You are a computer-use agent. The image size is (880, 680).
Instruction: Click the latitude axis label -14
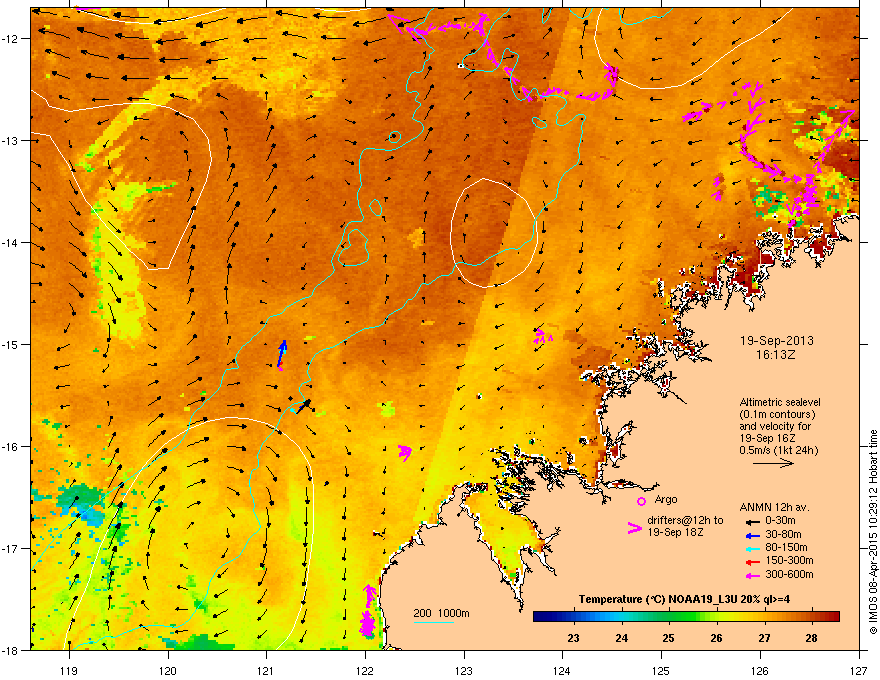click(11, 243)
